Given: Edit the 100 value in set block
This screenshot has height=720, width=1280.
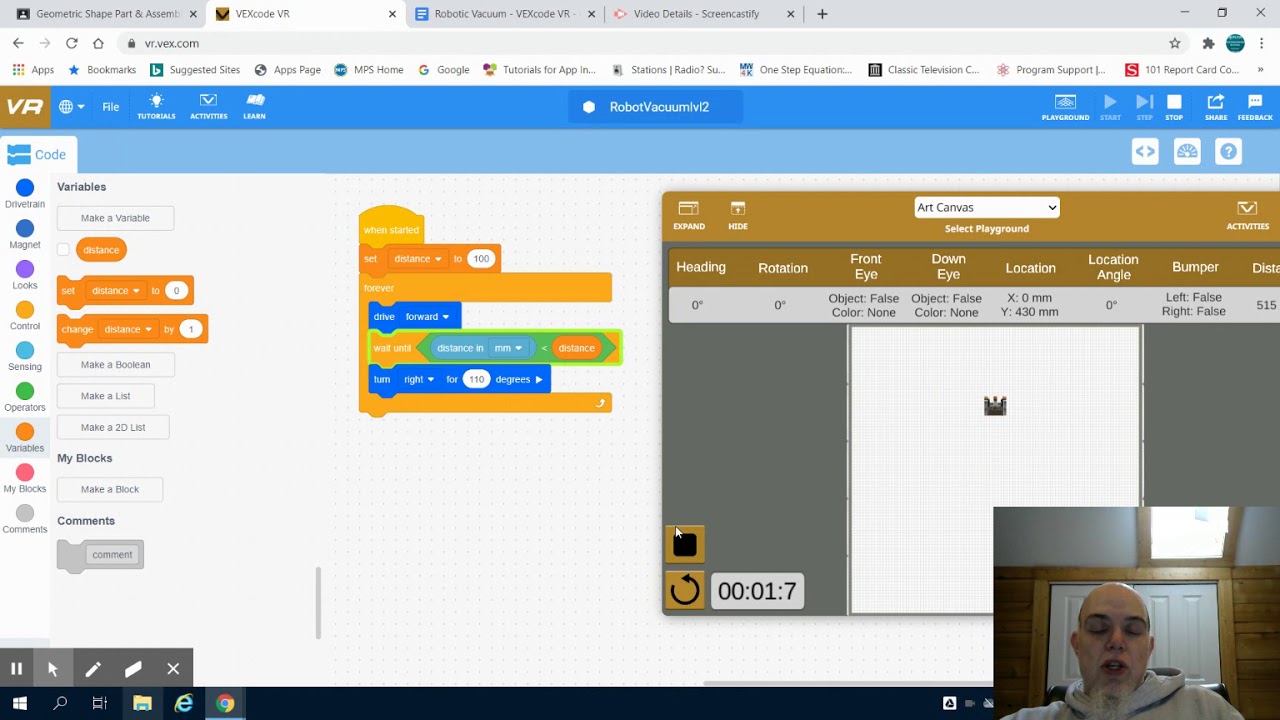Looking at the screenshot, I should click(481, 259).
